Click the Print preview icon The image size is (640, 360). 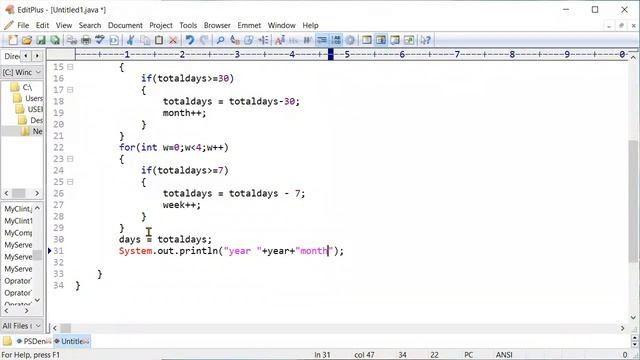click(72, 40)
